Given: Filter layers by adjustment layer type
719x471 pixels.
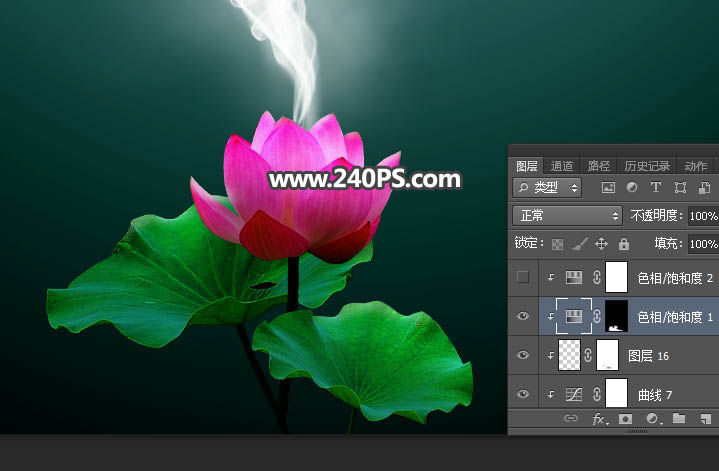Looking at the screenshot, I should pyautogui.click(x=632, y=188).
